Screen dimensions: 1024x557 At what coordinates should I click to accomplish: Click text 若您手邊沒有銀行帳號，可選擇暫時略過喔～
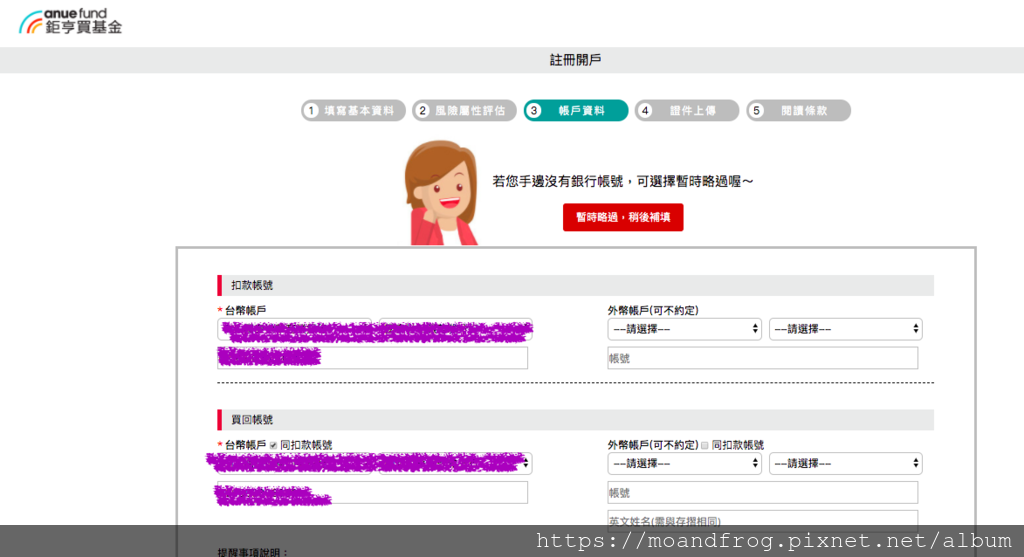(623, 182)
